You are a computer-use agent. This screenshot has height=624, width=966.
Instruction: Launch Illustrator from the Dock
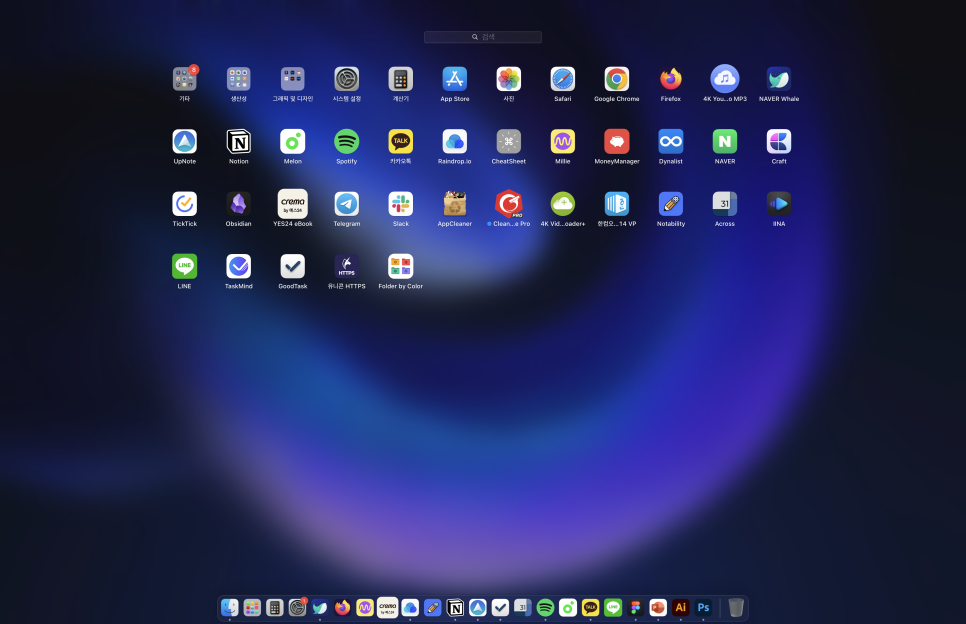681,608
